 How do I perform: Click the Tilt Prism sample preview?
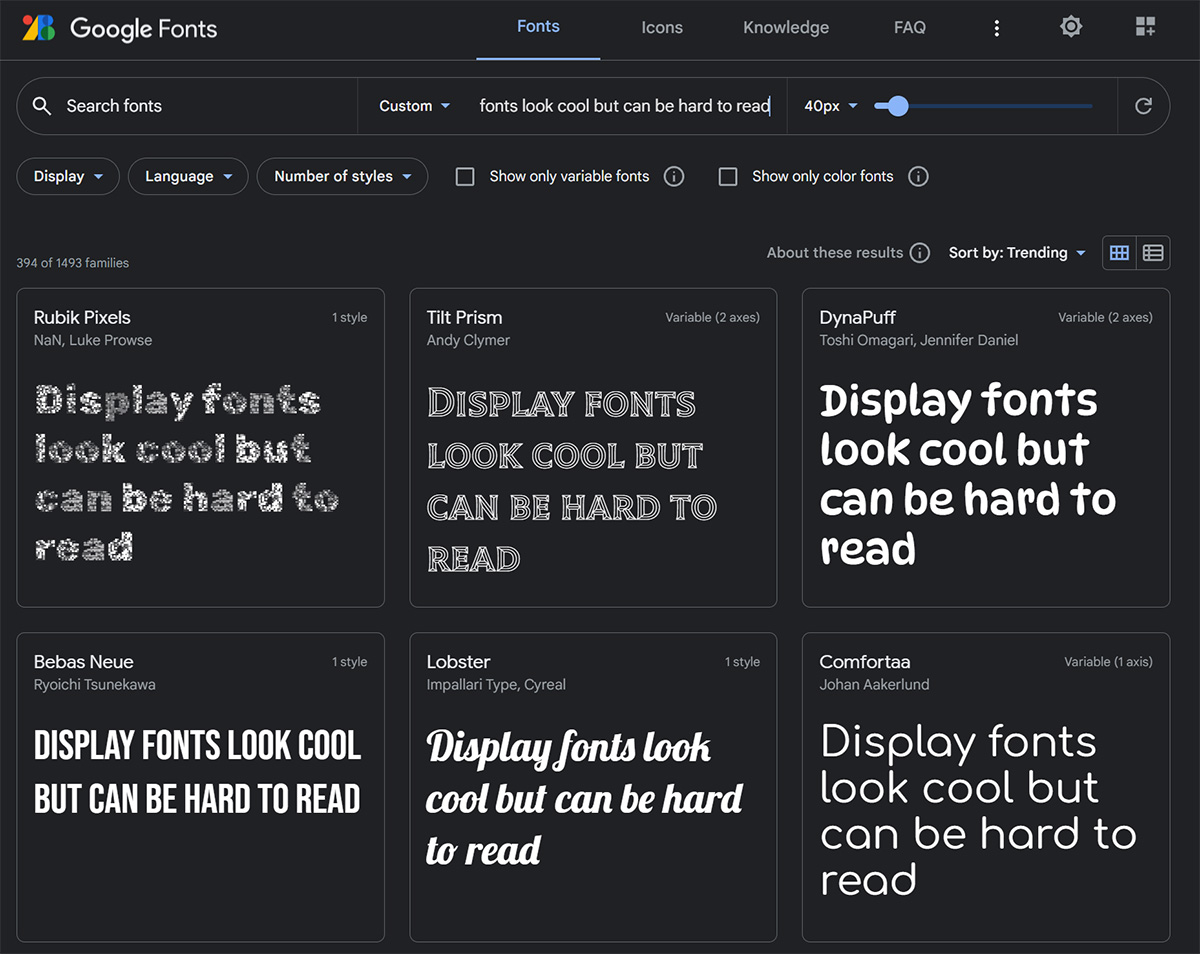[572, 481]
